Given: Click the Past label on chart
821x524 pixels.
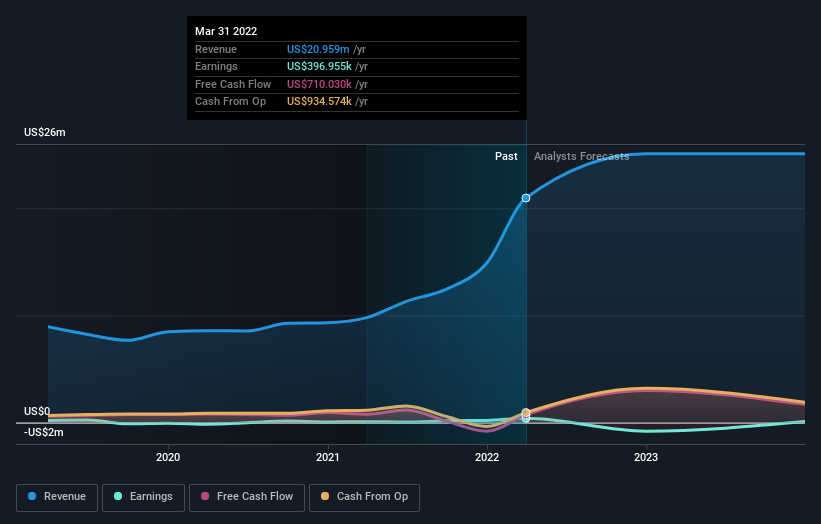Looking at the screenshot, I should [506, 156].
